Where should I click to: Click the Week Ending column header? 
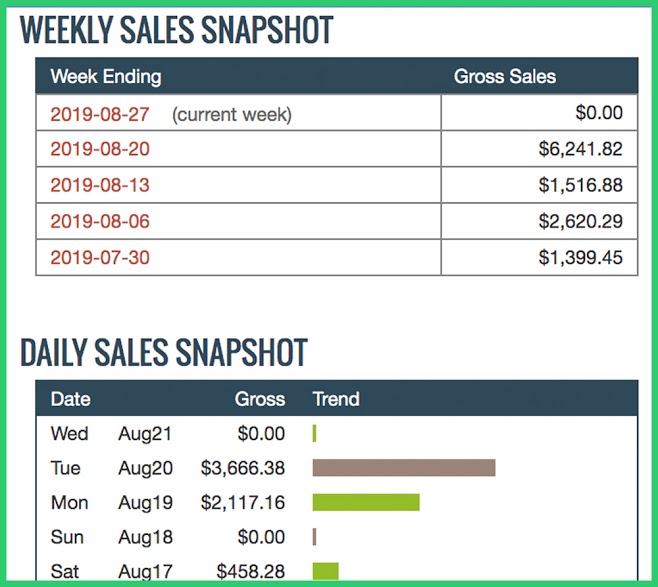point(105,77)
